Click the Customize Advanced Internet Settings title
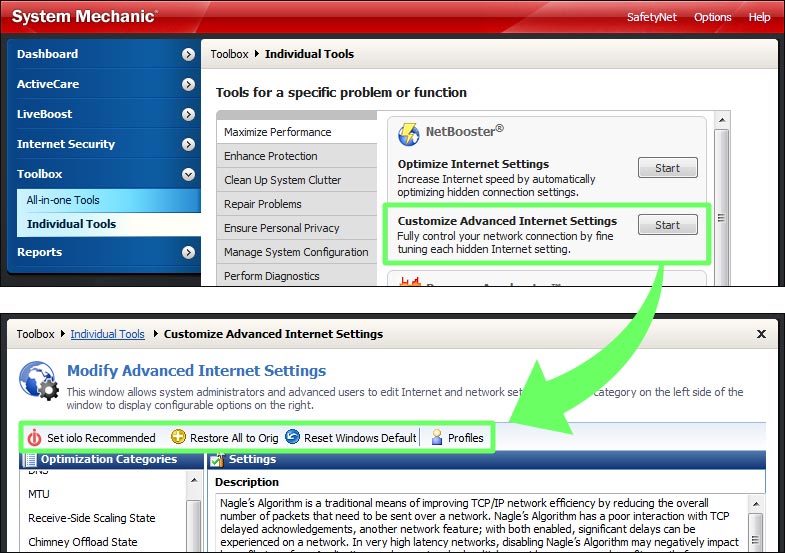785x553 pixels. click(507, 221)
